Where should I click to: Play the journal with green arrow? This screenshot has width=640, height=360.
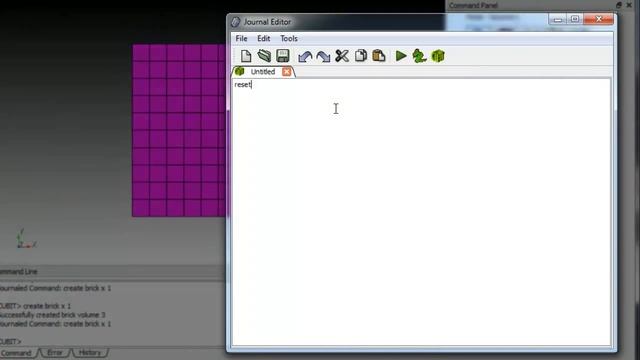pyautogui.click(x=401, y=56)
